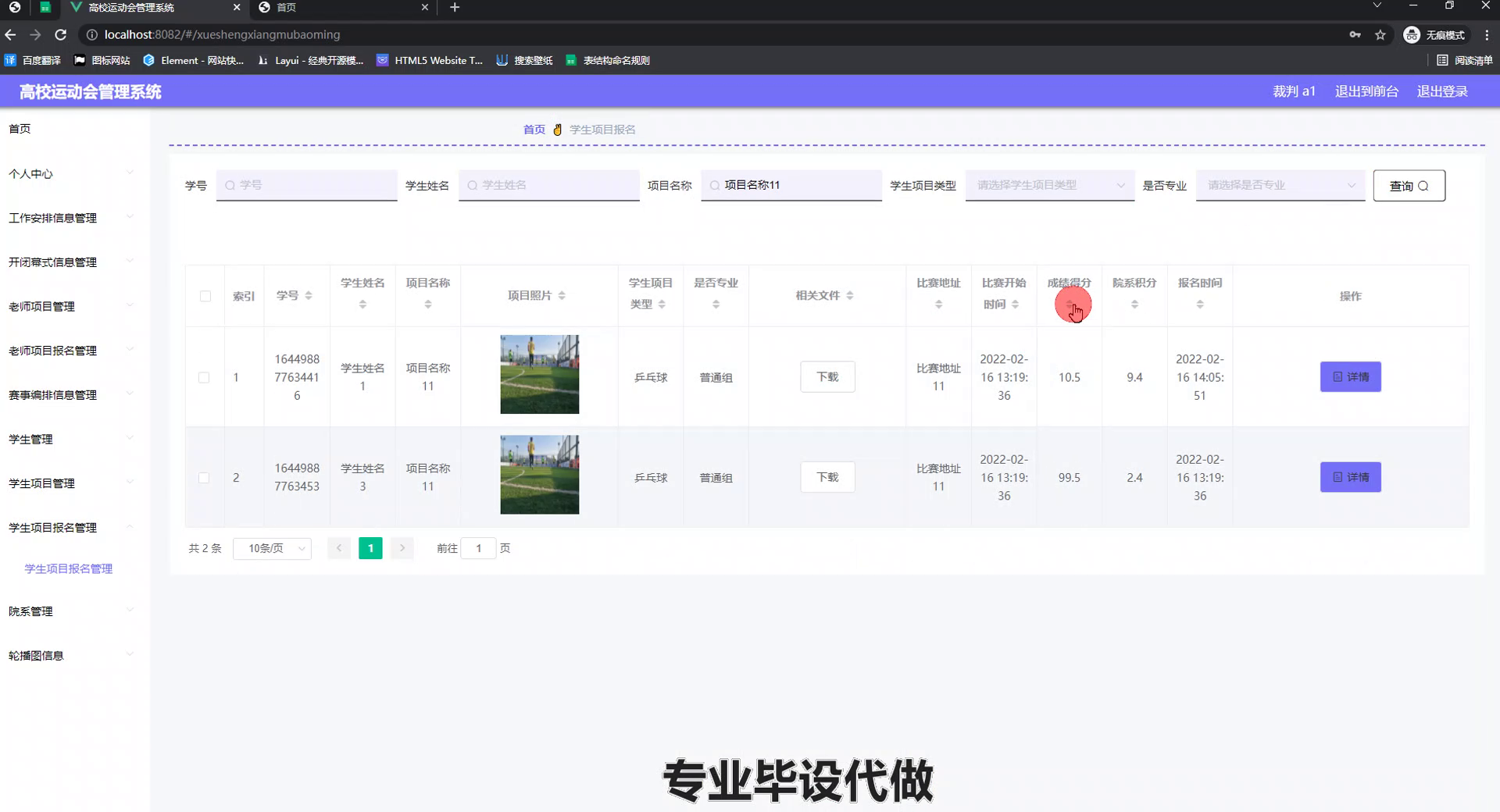Open the 是否专业 dropdown
Viewport: 1500px width, 812px height.
coord(1280,185)
